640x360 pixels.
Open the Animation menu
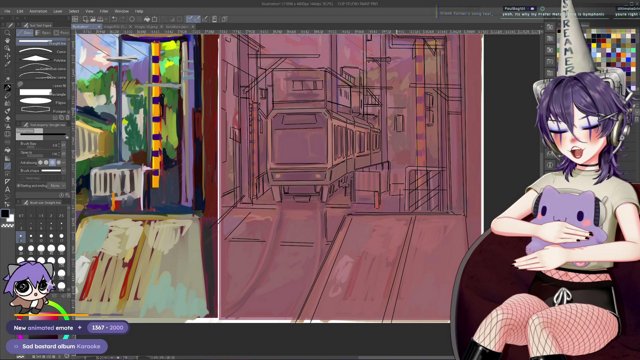point(38,11)
